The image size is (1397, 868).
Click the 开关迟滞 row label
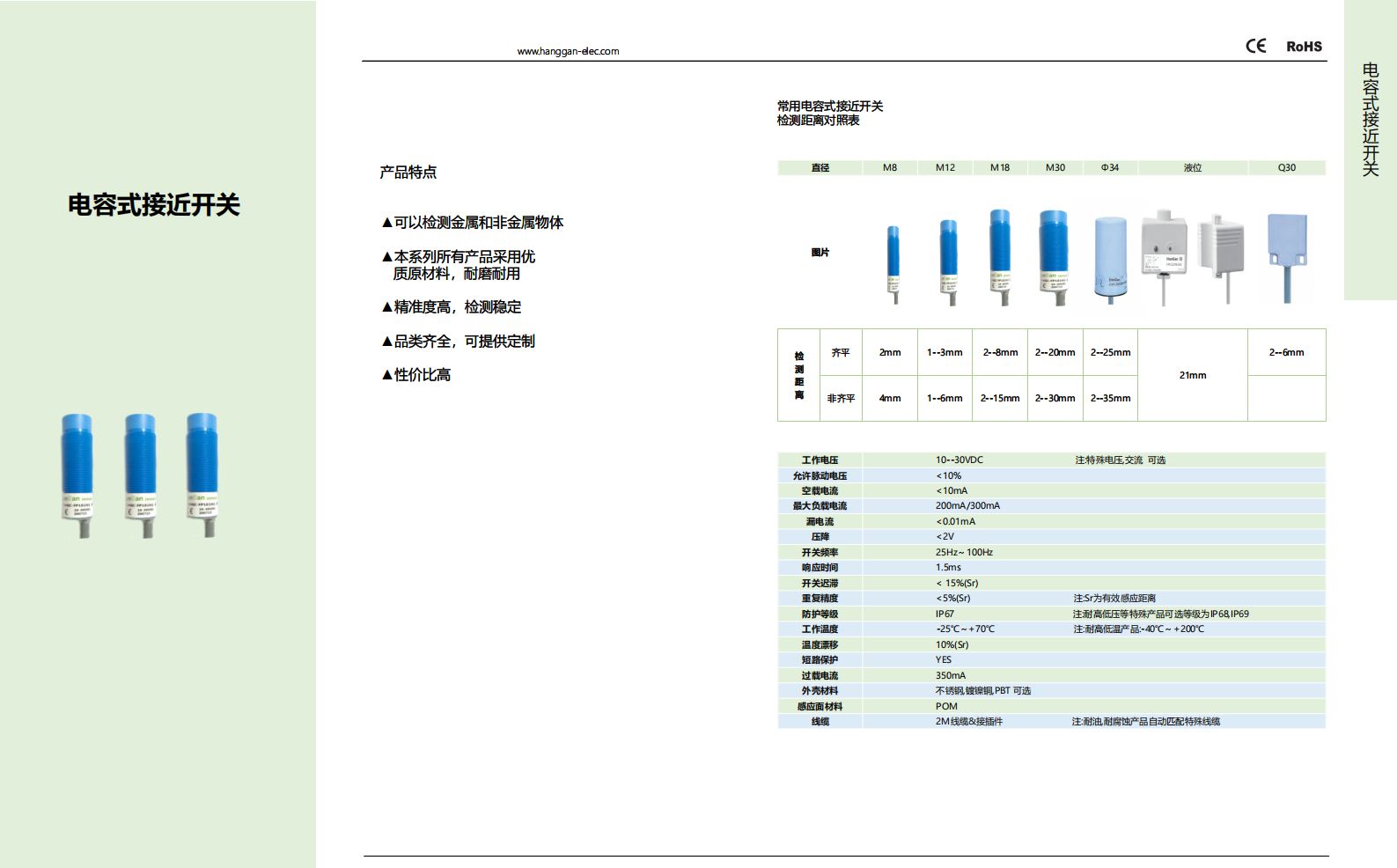click(x=820, y=584)
